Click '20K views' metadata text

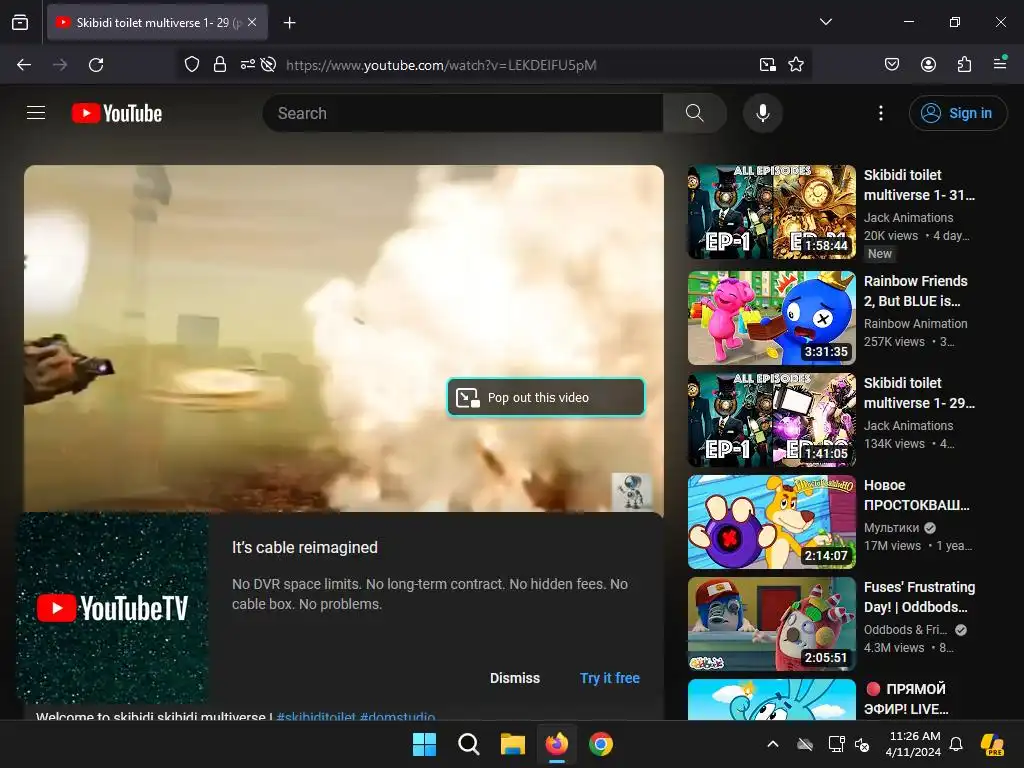point(891,236)
